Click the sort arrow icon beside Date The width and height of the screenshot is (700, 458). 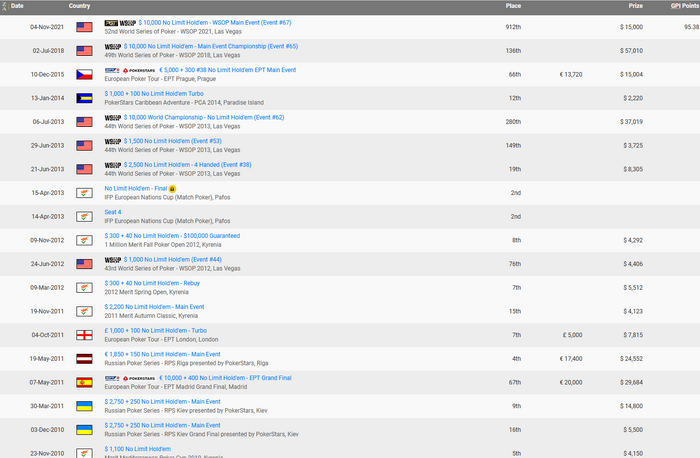click(x=5, y=6)
